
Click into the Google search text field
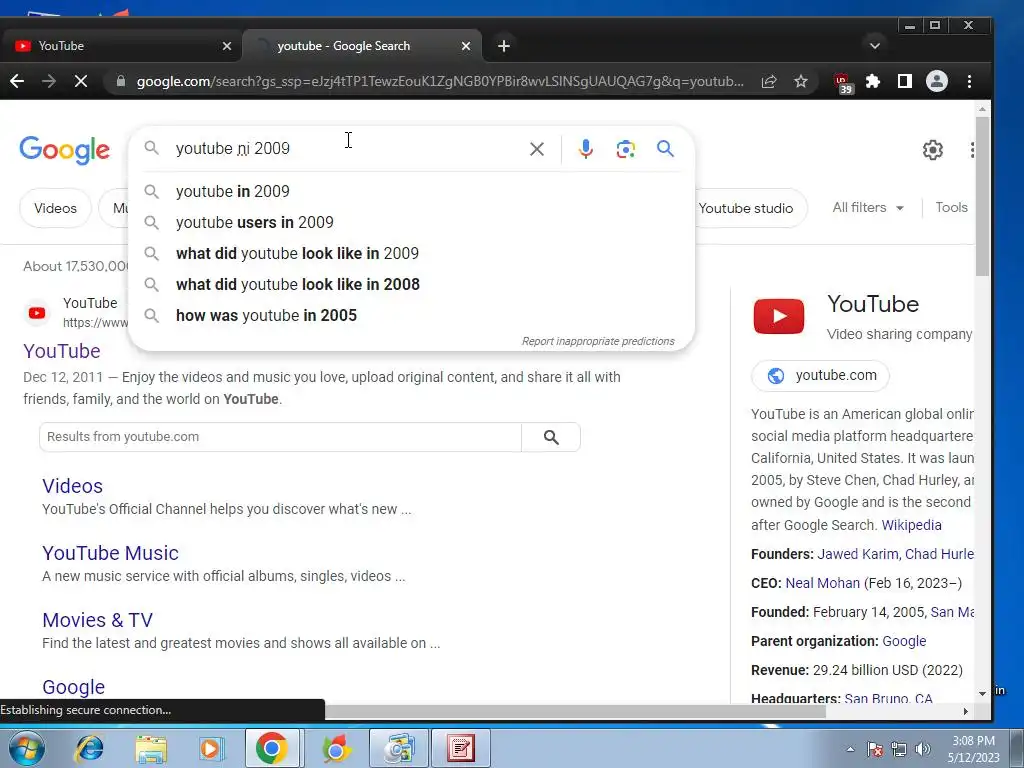[x=346, y=149]
